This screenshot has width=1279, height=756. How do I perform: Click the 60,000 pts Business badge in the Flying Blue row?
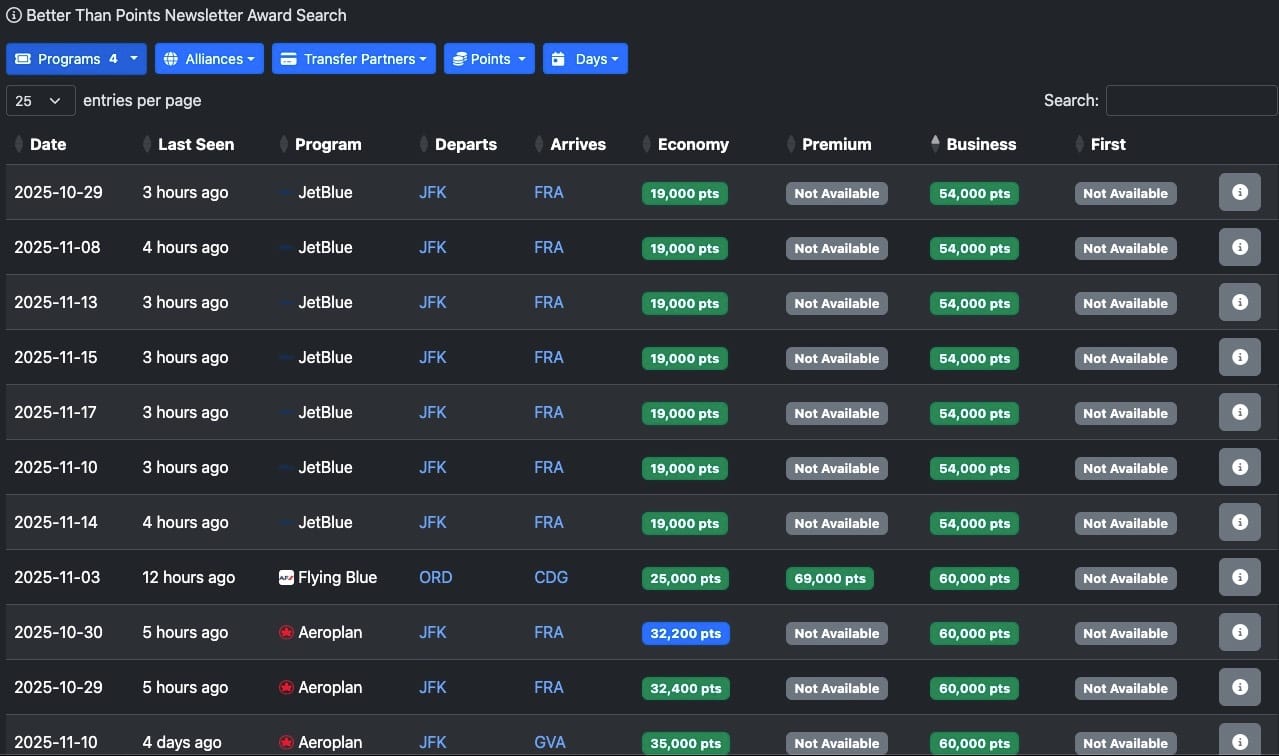[974, 578]
